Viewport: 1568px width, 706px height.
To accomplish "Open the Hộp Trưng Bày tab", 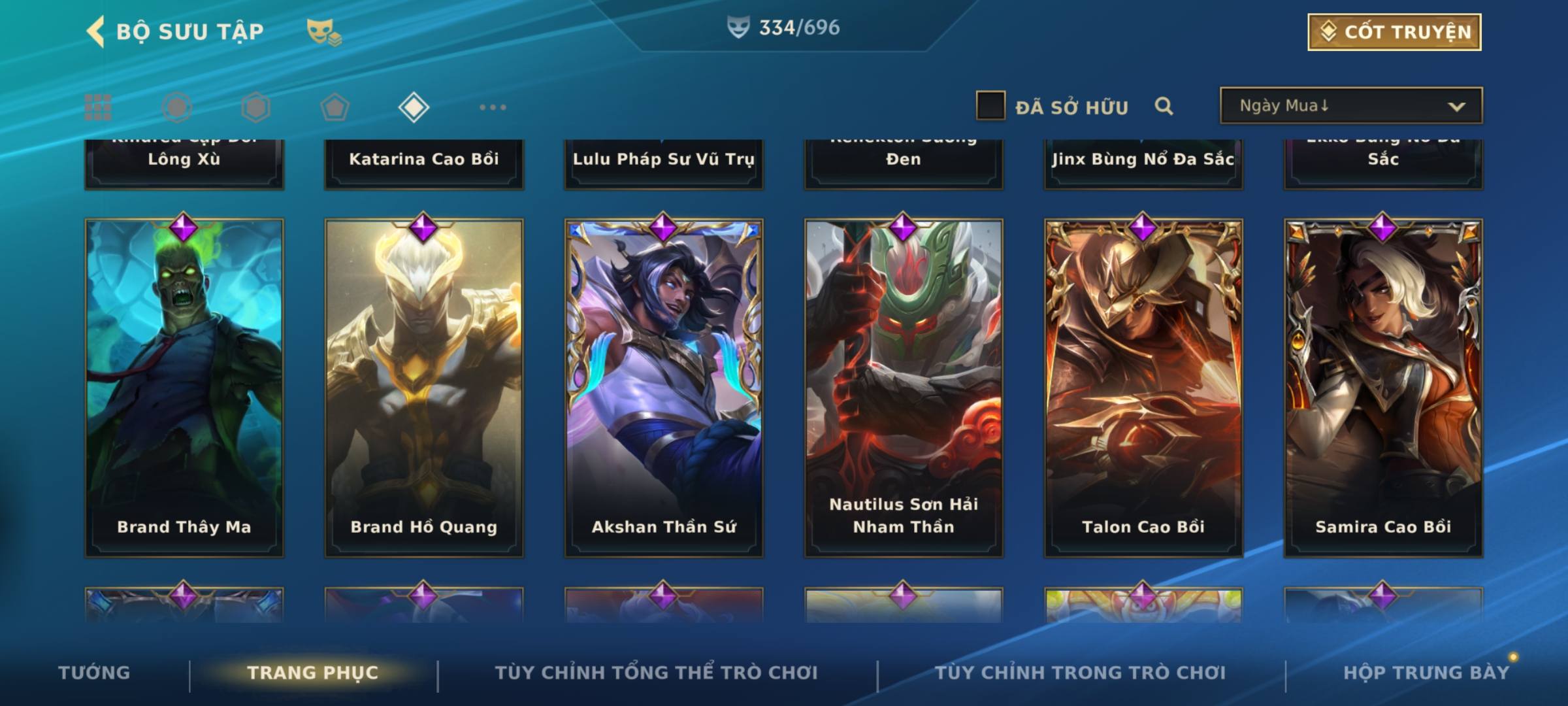I will point(1426,673).
